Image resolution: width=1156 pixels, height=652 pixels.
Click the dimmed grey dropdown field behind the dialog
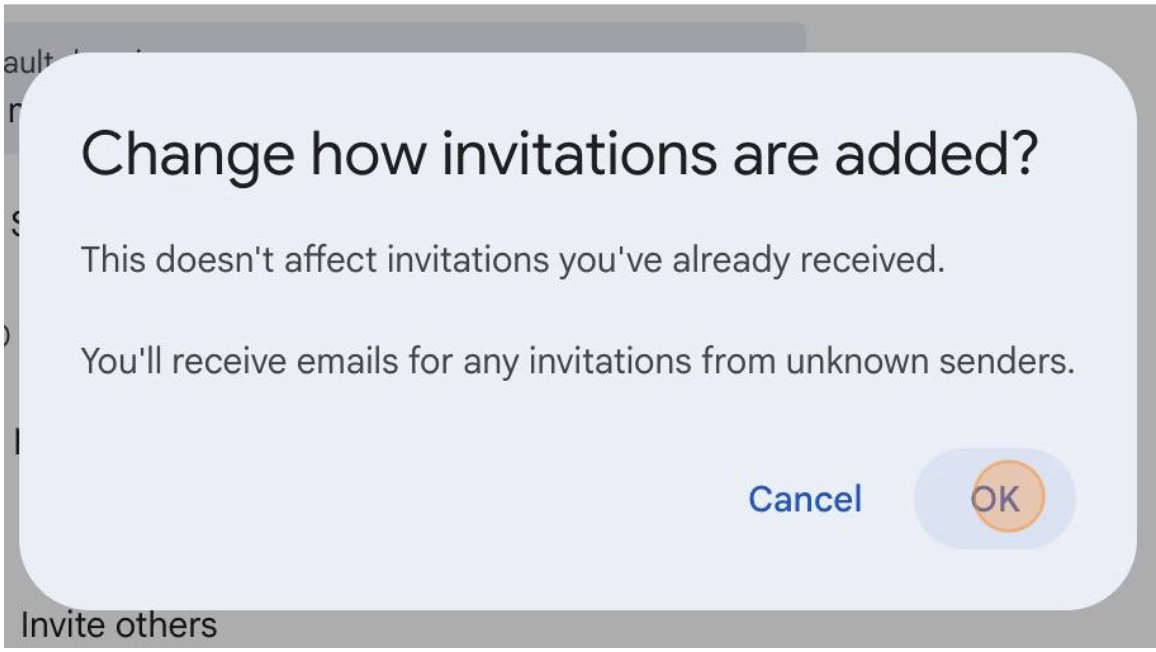pyautogui.click(x=500, y=38)
